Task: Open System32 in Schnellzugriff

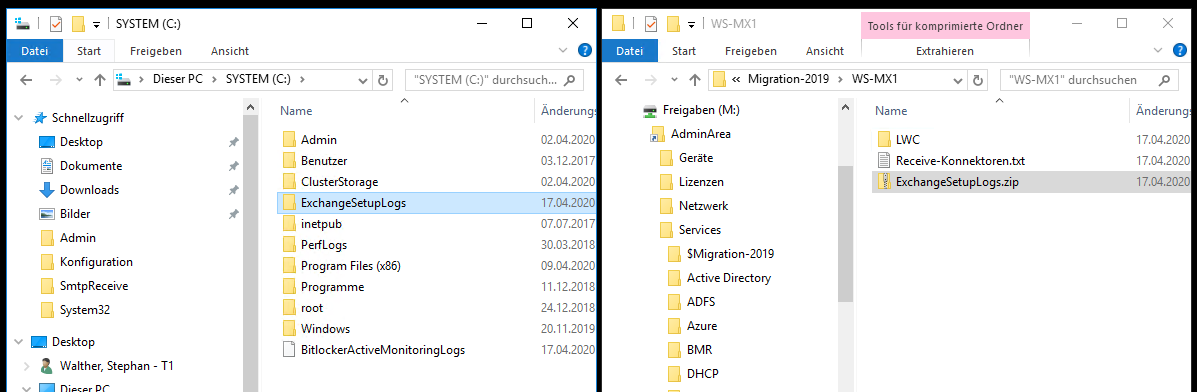Action: click(x=85, y=309)
